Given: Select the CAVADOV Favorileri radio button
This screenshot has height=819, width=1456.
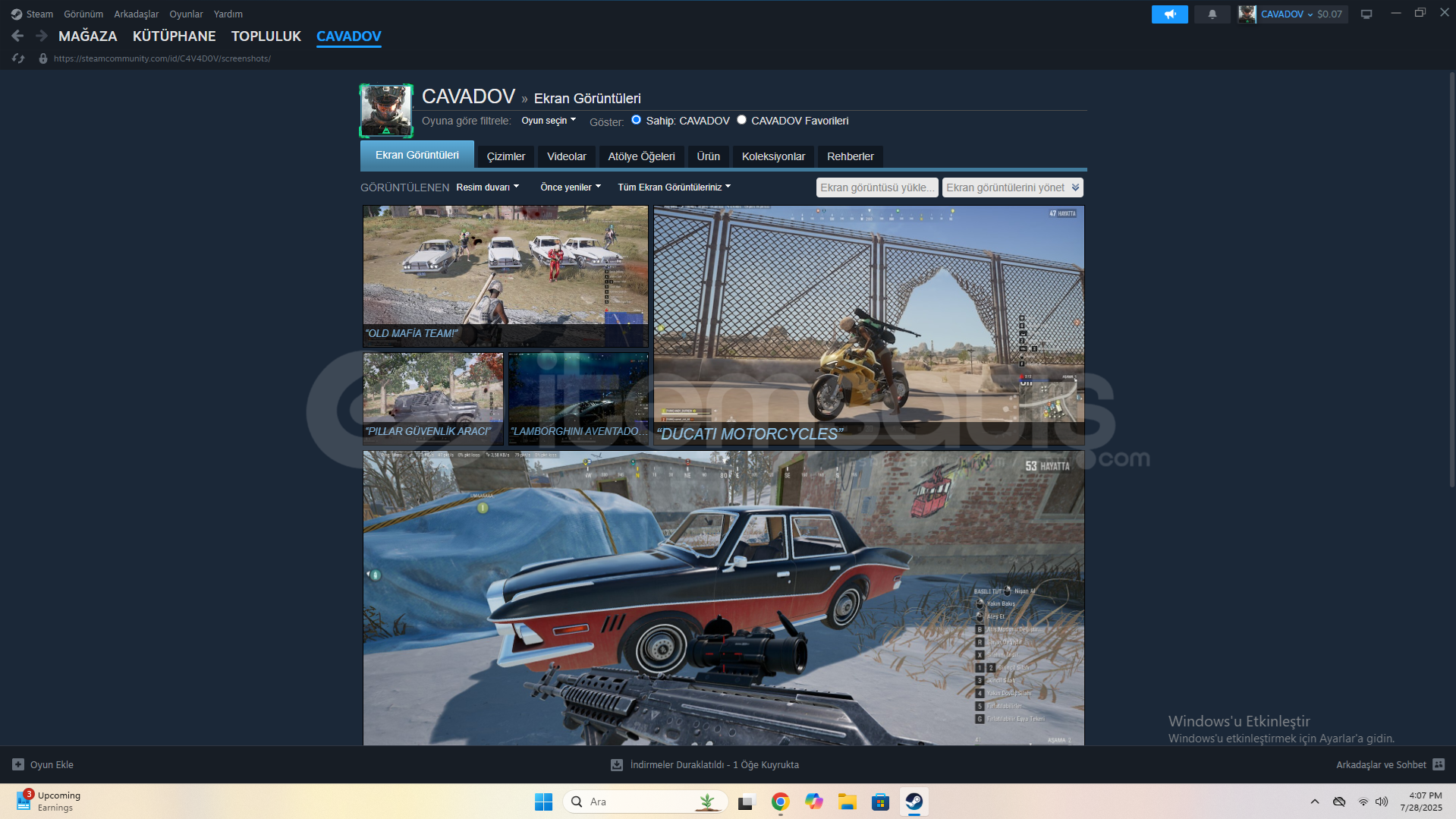Looking at the screenshot, I should [x=741, y=120].
